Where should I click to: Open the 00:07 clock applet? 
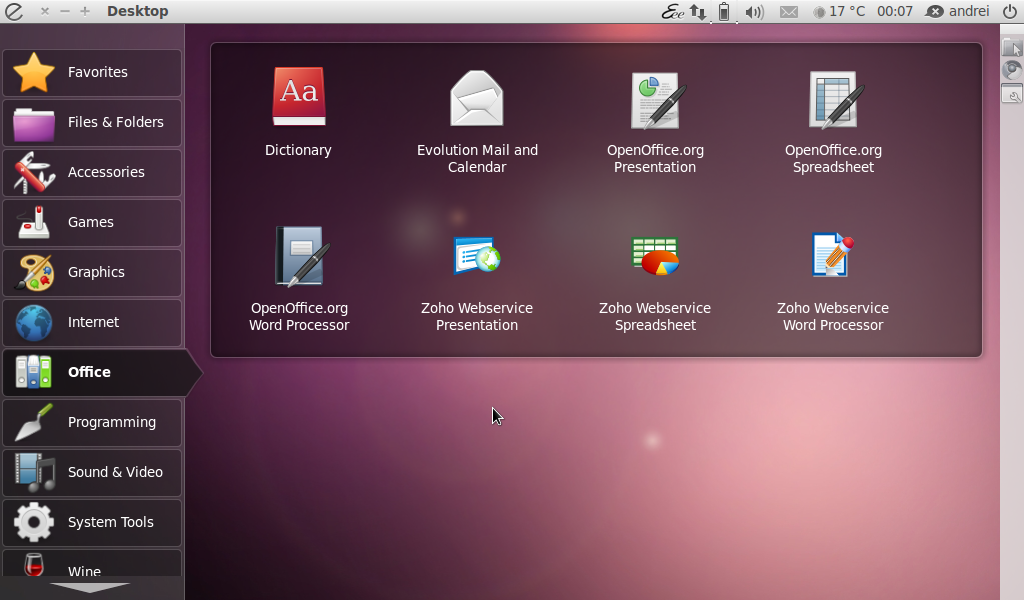(895, 11)
